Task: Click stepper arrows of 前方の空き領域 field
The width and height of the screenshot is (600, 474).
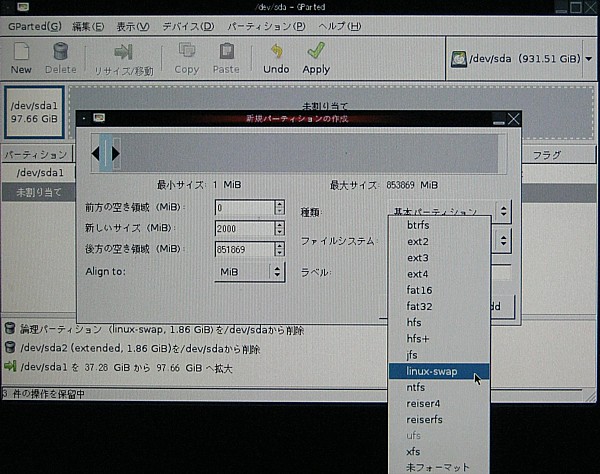Action: pyautogui.click(x=279, y=208)
